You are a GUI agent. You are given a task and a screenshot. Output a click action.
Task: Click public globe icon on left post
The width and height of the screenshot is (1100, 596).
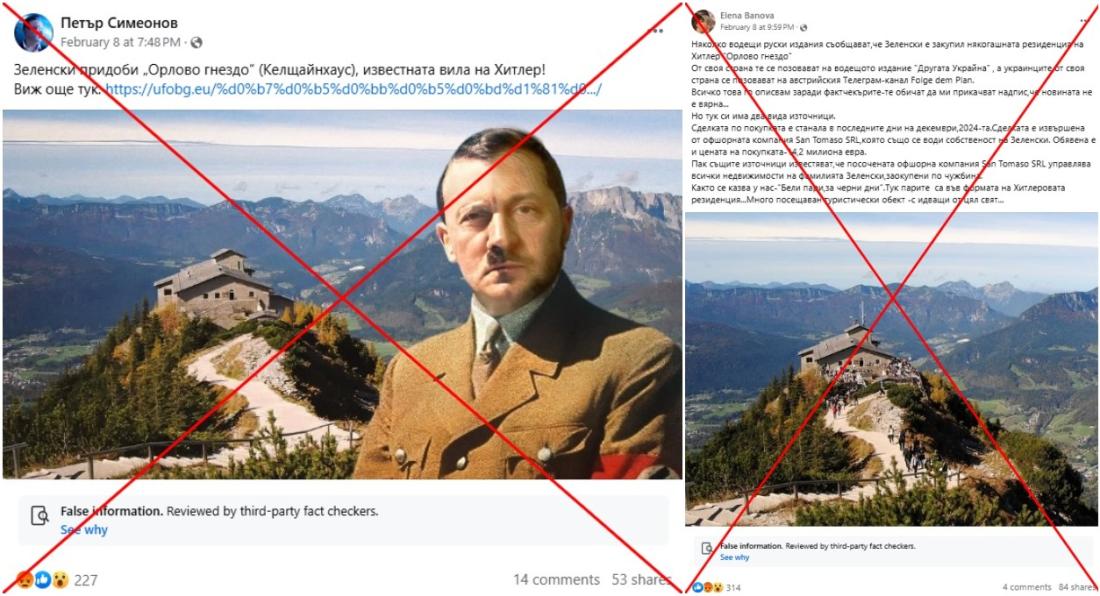[196, 43]
